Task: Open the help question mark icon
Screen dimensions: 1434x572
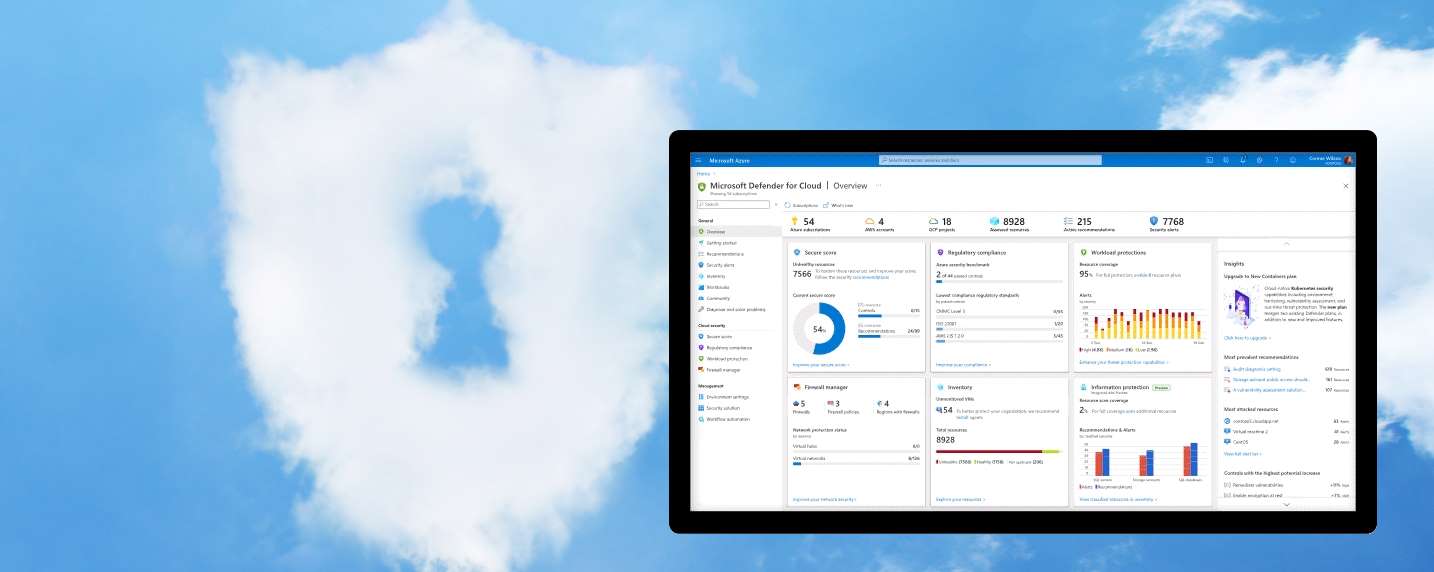Action: (x=1276, y=160)
